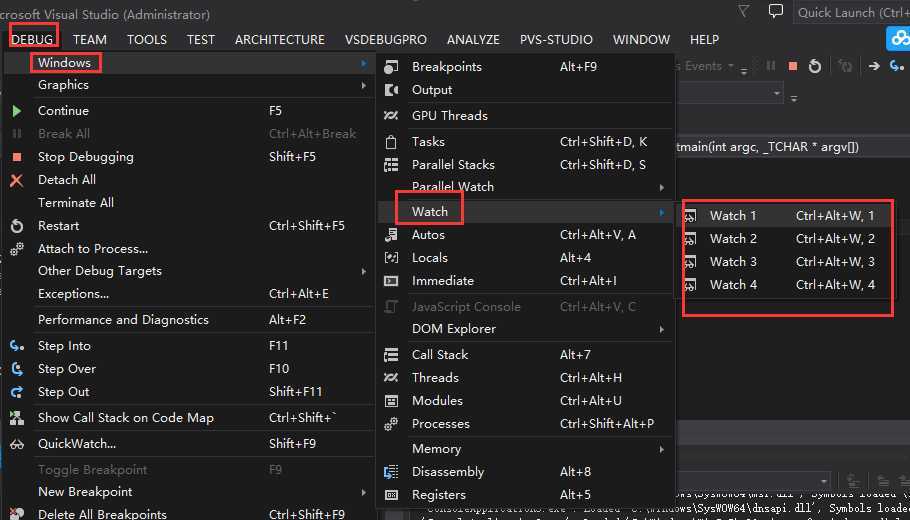Screen dimensions: 910x520
Task: Click in the Quick Launch search box
Action: [851, 12]
